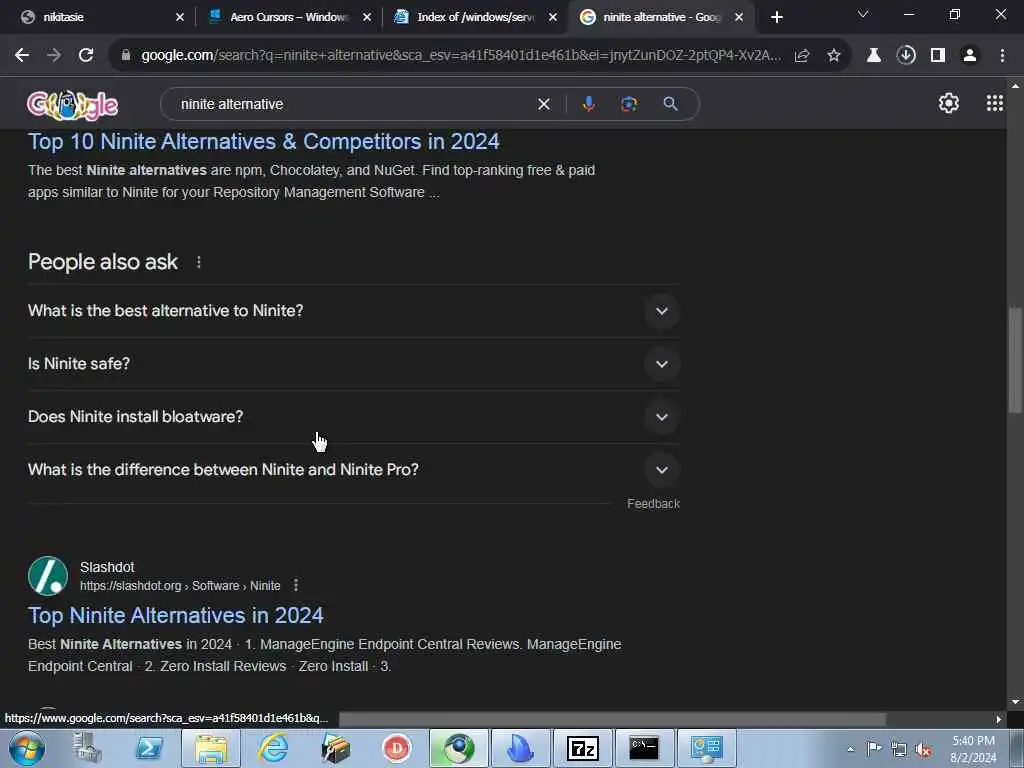Show hidden system tray icons
This screenshot has height=768, width=1024.
[x=850, y=750]
